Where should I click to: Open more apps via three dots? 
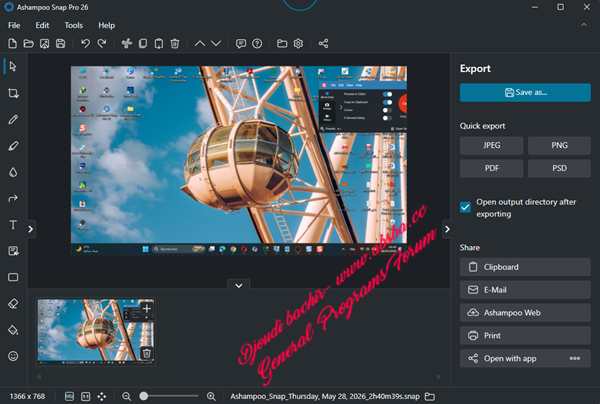pyautogui.click(x=575, y=358)
